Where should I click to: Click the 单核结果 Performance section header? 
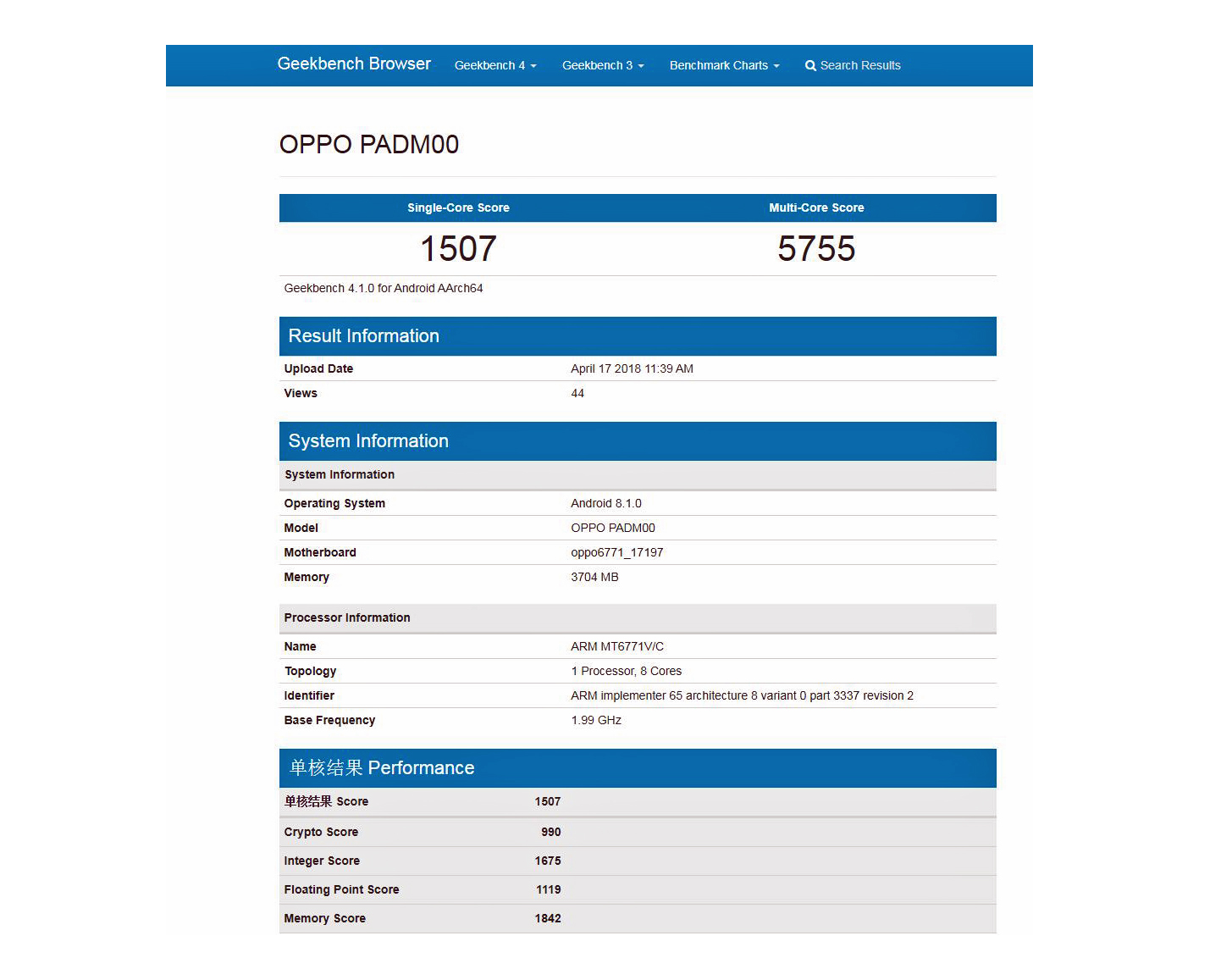point(638,768)
